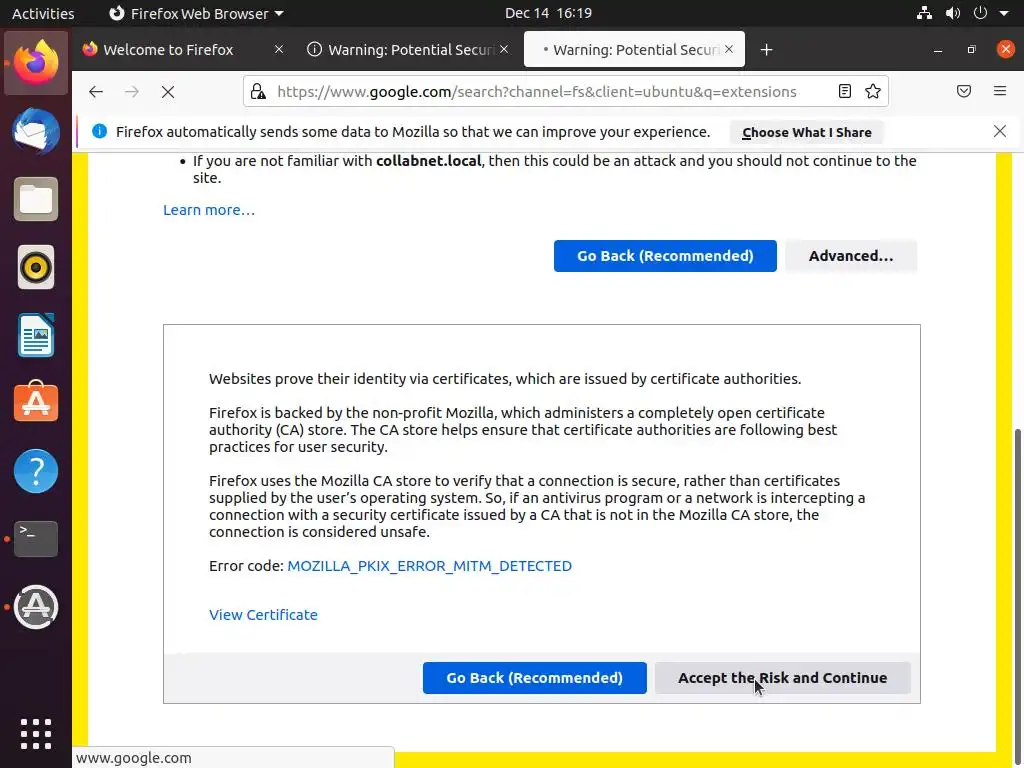
Task: Select the active Warning: Potential Security tab
Action: [634, 50]
